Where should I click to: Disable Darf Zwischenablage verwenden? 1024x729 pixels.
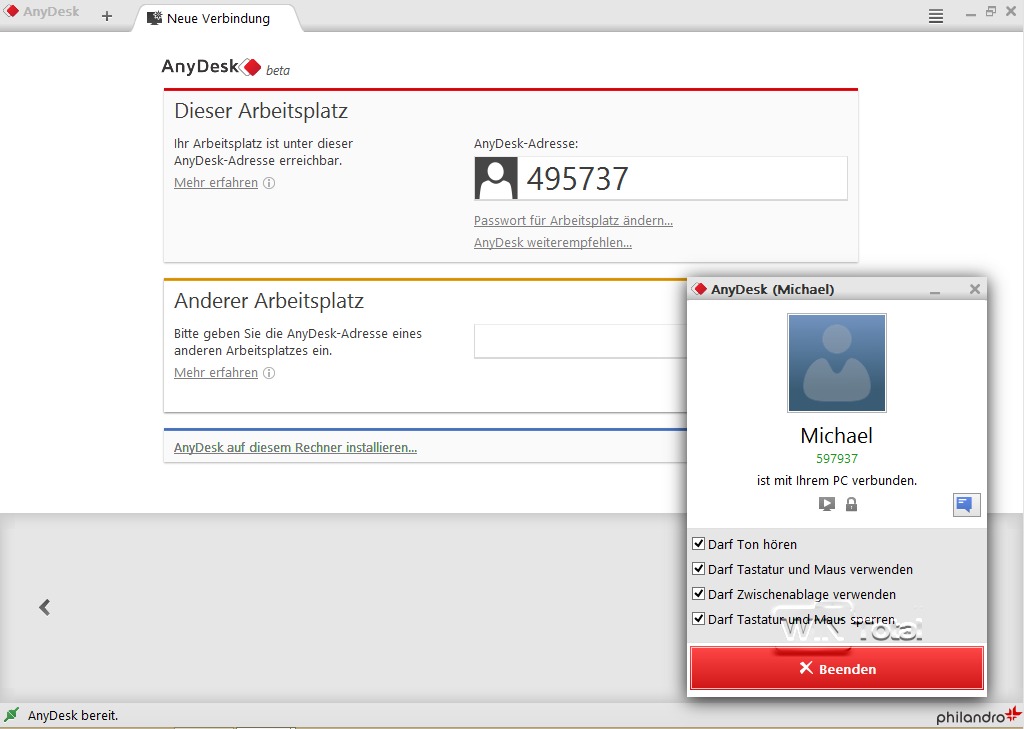click(x=698, y=594)
